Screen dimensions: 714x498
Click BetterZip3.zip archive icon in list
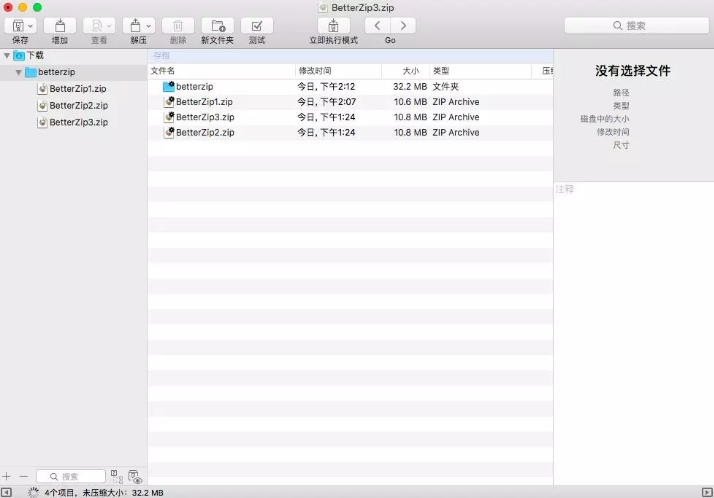click(169, 117)
